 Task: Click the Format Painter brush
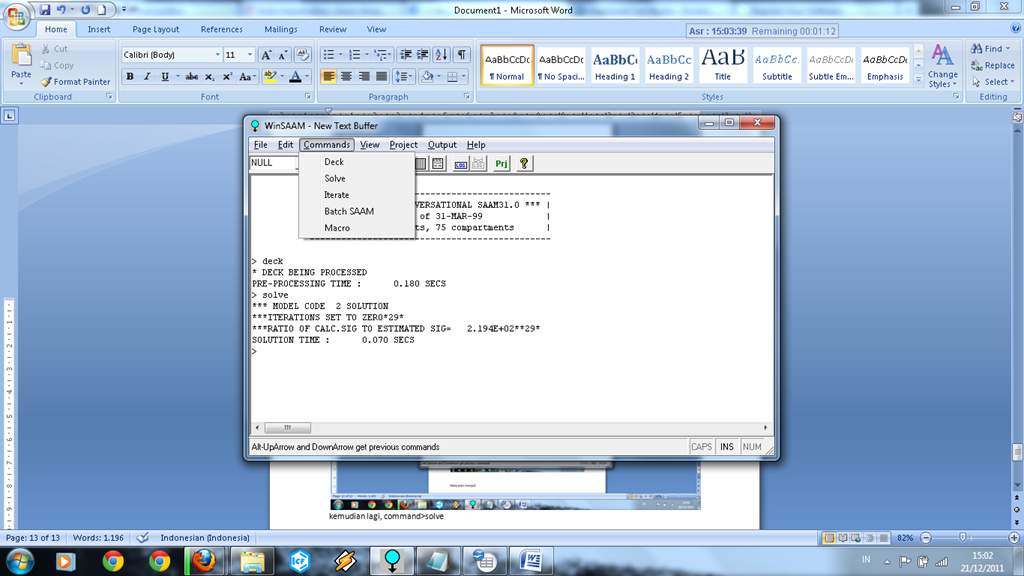point(46,82)
